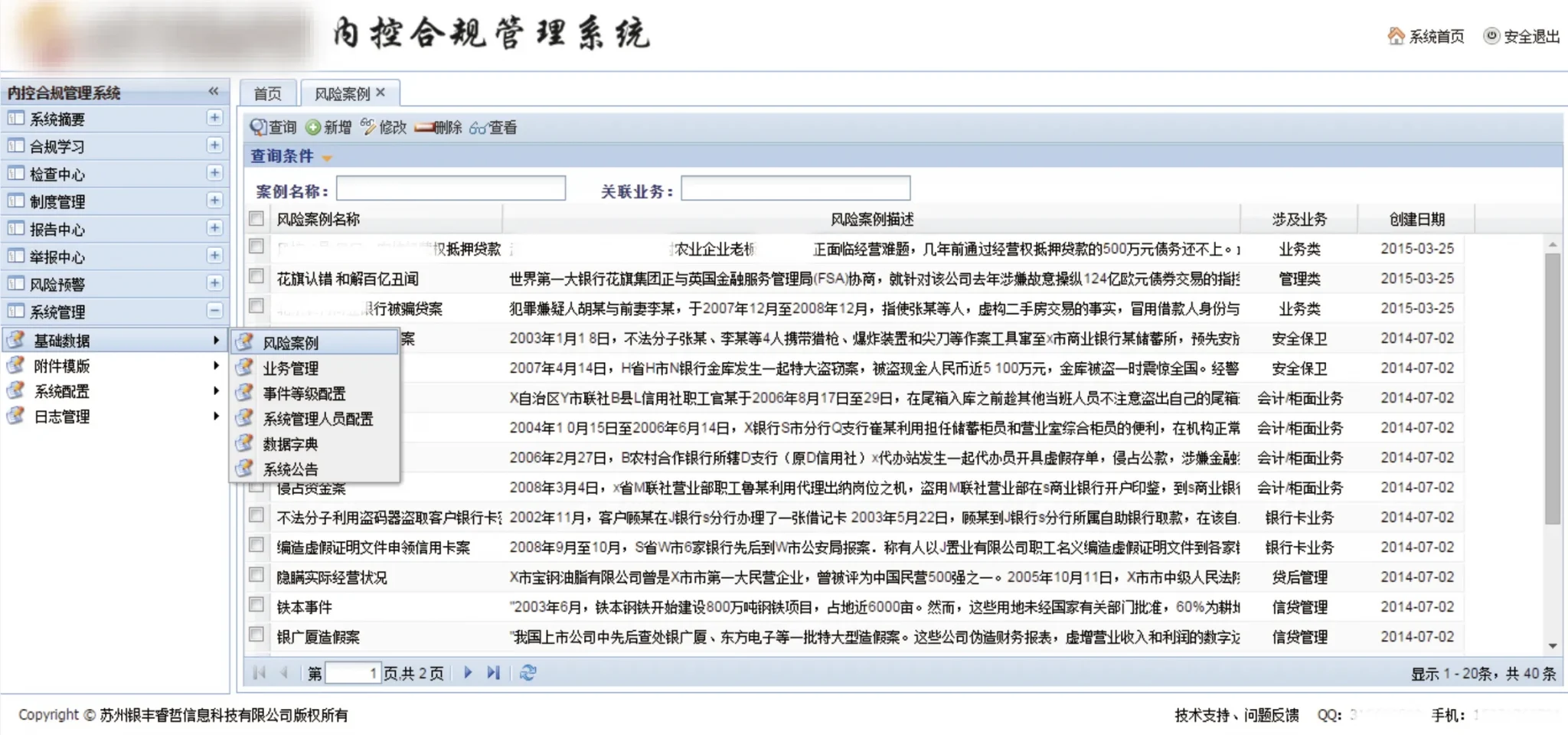
Task: Click the 删除 delete toolbar icon
Action: click(x=423, y=127)
